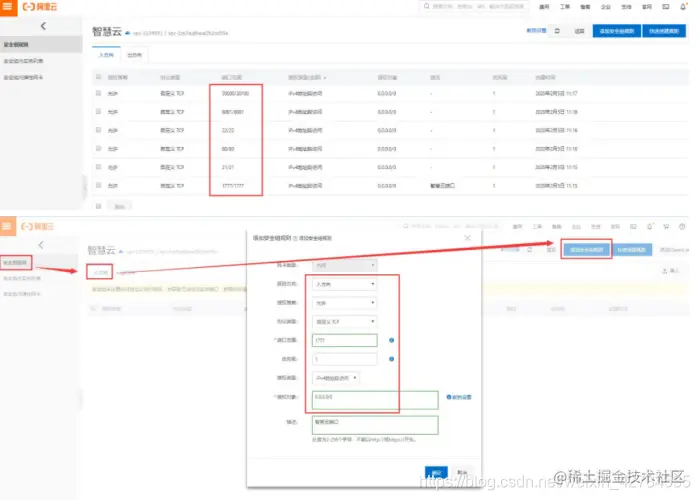Image resolution: width=700 pixels, height=500 pixels.
Task: Open 工单 in the upper console top navigation
Action: click(x=565, y=7)
